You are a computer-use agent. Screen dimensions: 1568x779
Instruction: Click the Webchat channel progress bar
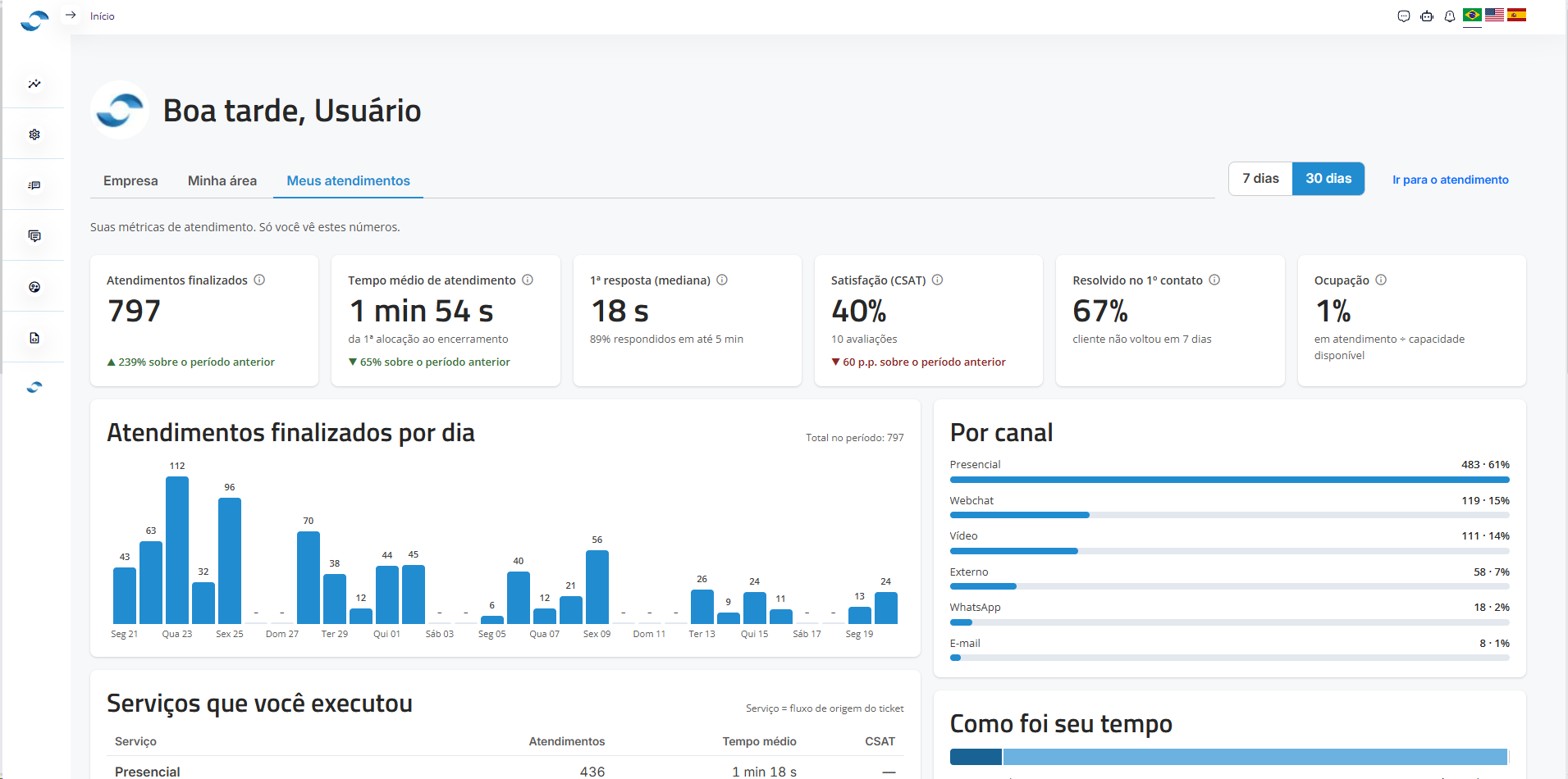1229,515
